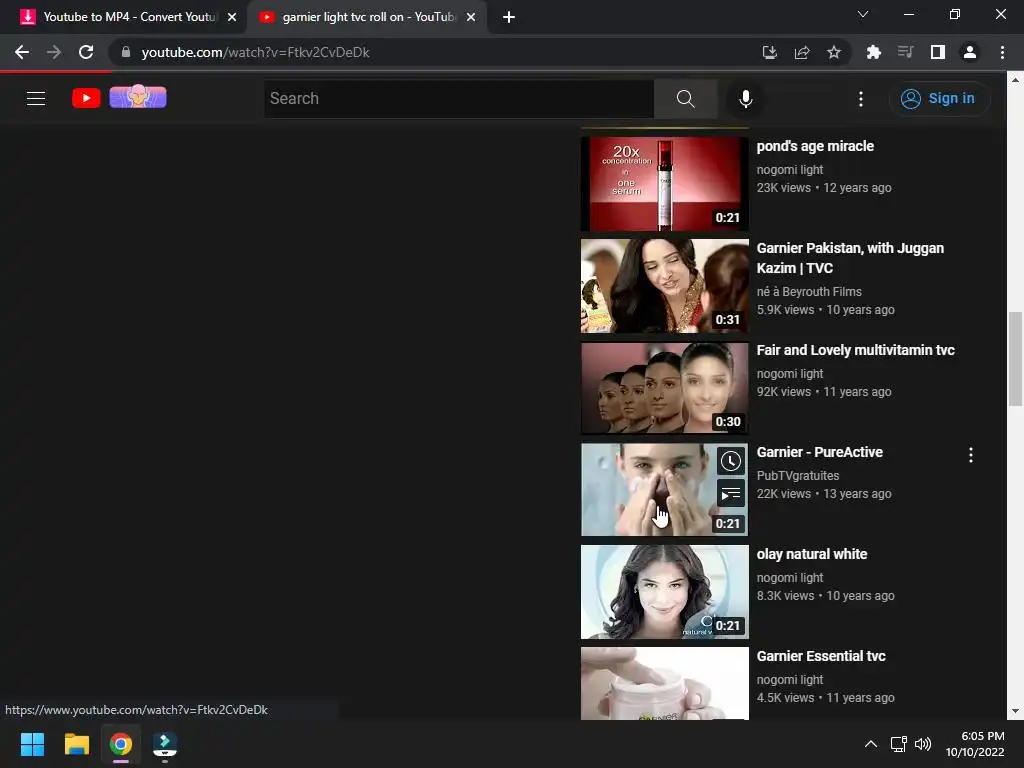Open the Garnier - PureActive video thumbnail

[x=665, y=490]
